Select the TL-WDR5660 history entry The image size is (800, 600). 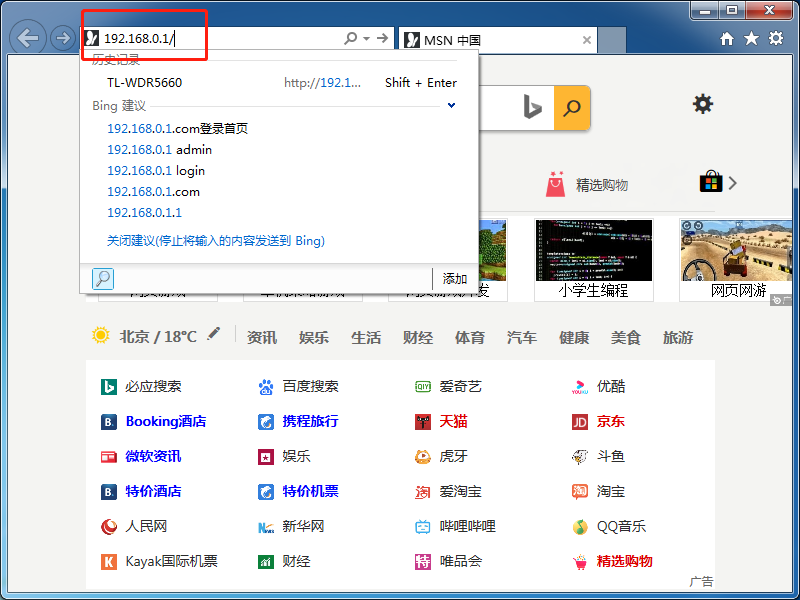pos(279,83)
